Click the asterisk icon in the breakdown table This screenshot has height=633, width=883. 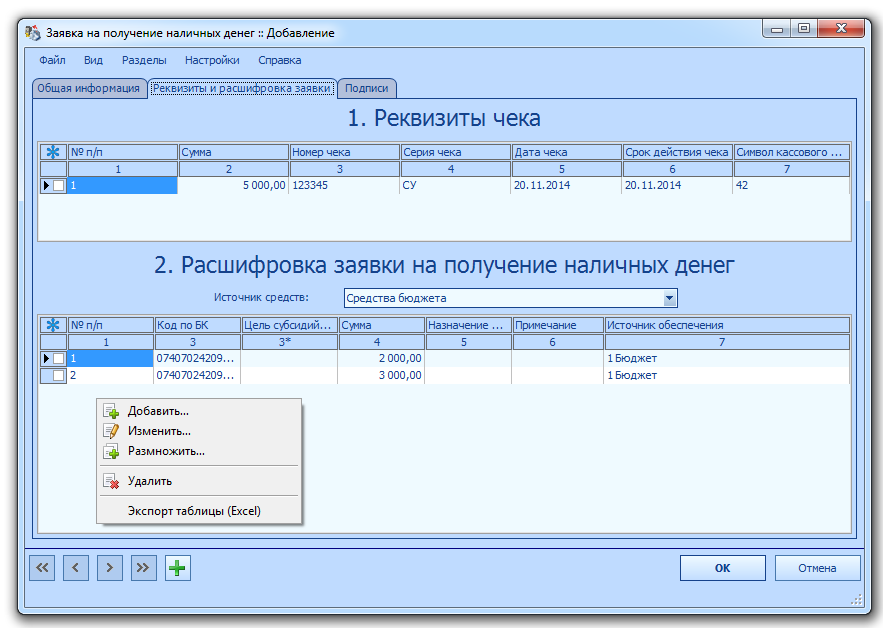point(53,325)
